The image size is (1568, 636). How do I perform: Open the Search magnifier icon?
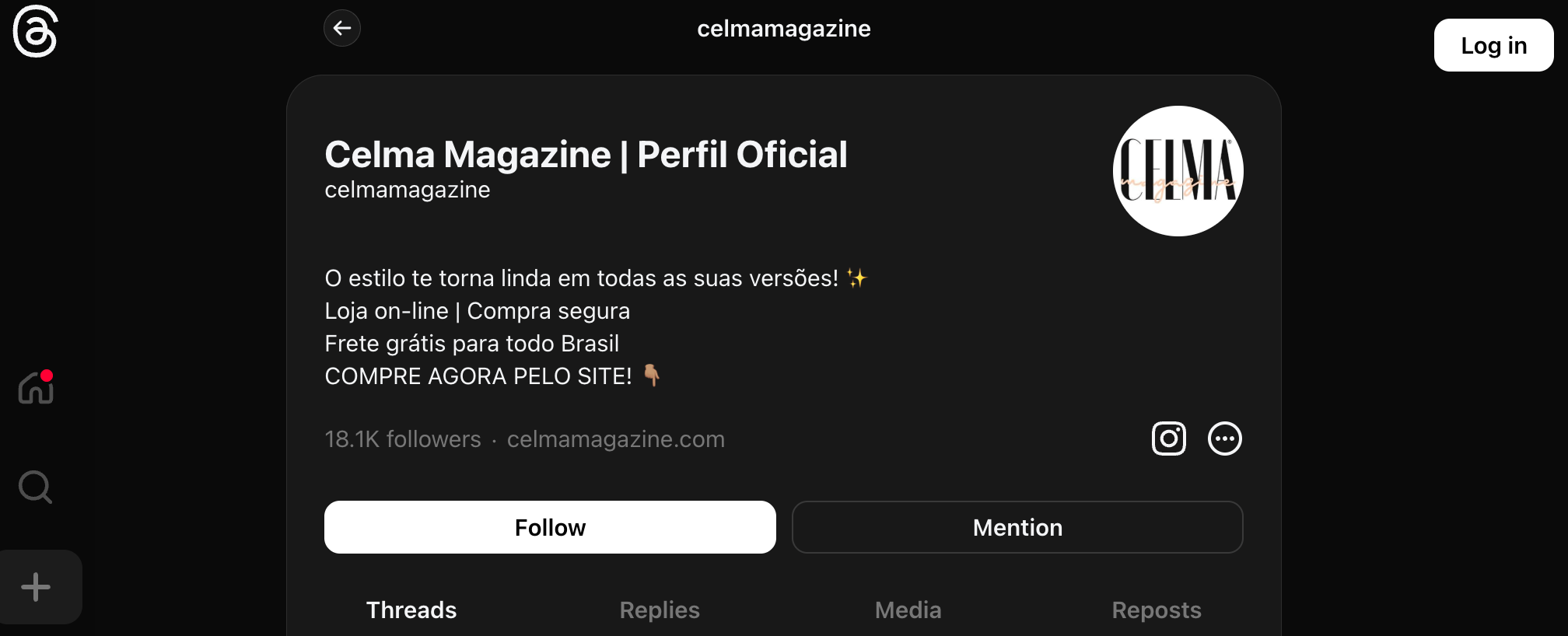pos(35,487)
